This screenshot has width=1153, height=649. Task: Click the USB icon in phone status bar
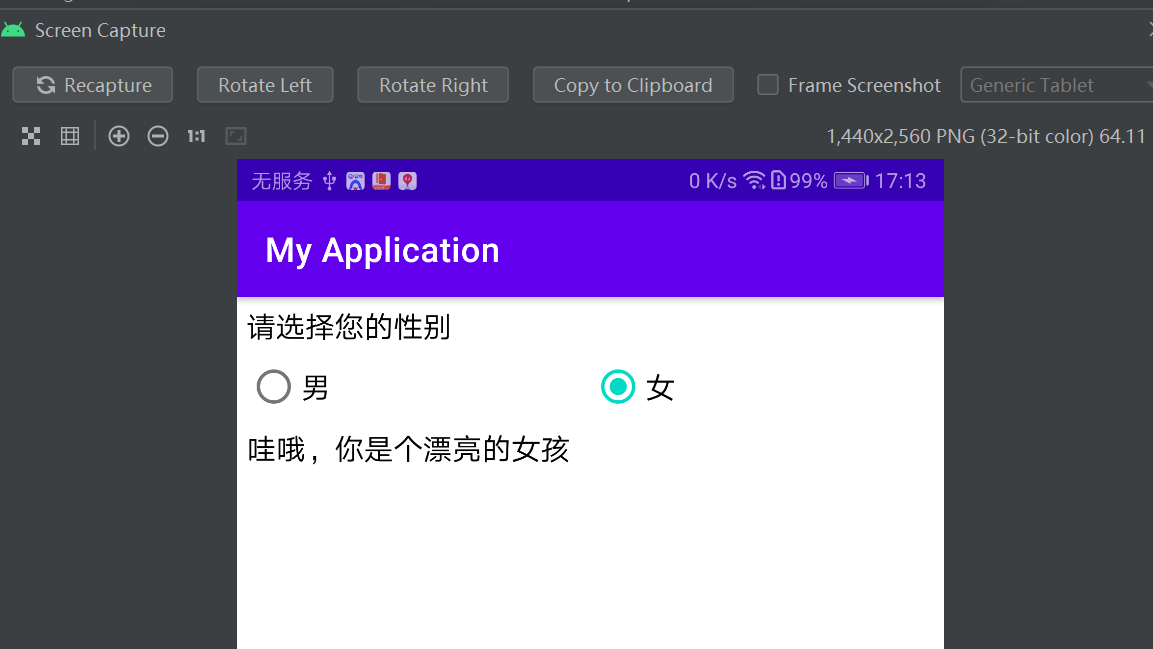click(329, 181)
